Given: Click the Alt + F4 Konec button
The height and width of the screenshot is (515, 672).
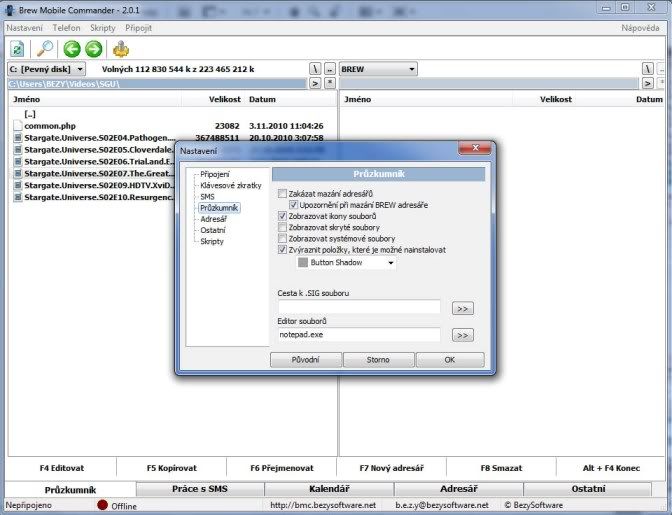Looking at the screenshot, I should pyautogui.click(x=611, y=468).
